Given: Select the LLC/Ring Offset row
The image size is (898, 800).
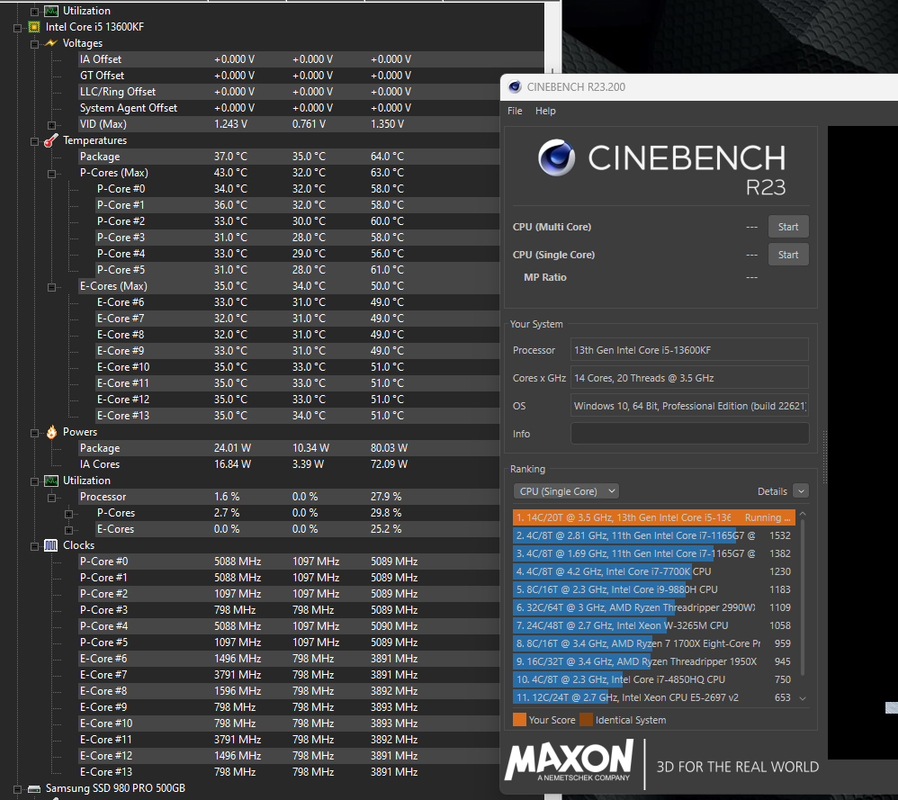Looking at the screenshot, I should click(x=289, y=92).
